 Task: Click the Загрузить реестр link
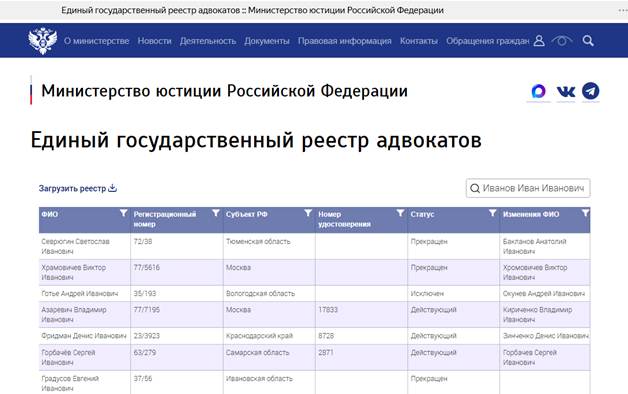point(72,188)
